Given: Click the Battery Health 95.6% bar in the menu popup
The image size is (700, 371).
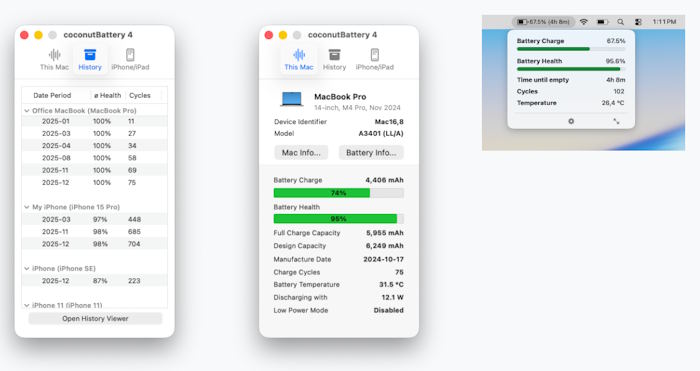Looking at the screenshot, I should click(571, 69).
